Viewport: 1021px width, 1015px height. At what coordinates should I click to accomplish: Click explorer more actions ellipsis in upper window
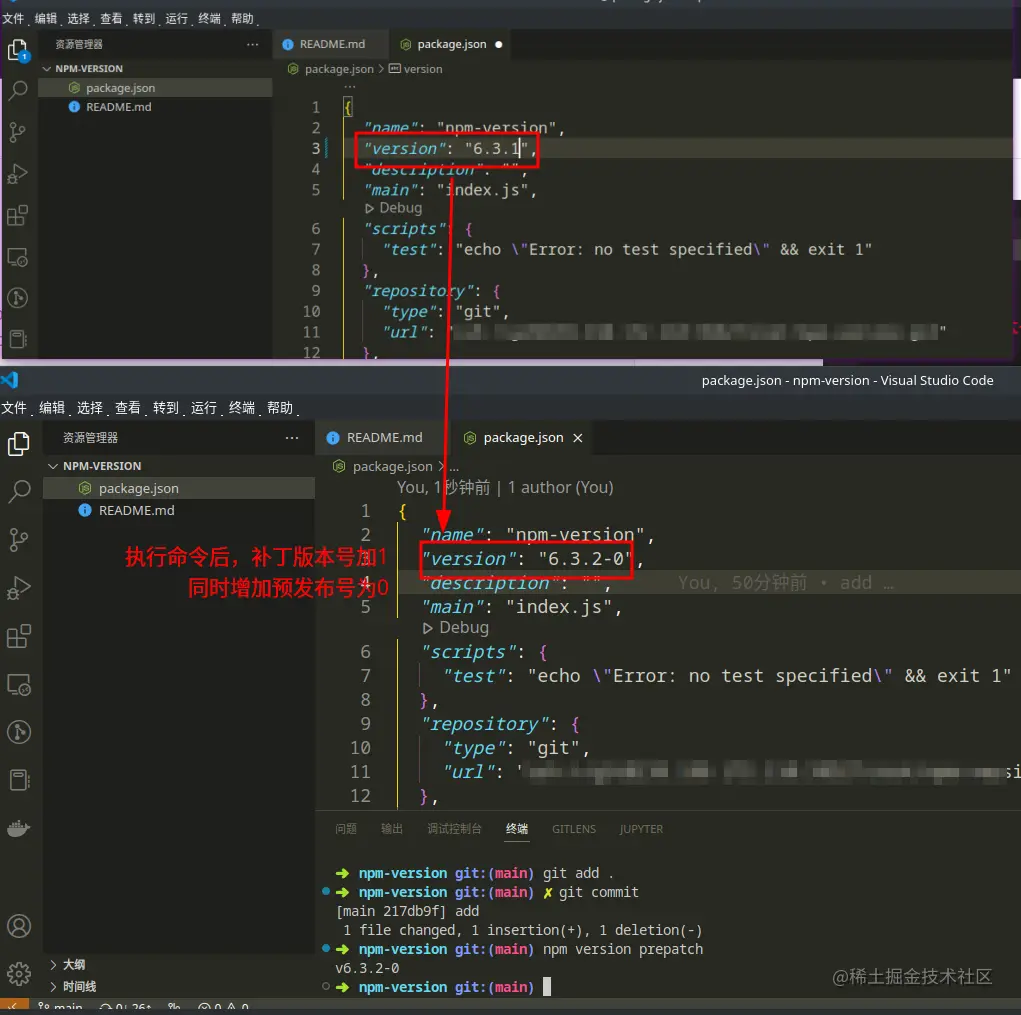click(x=253, y=44)
